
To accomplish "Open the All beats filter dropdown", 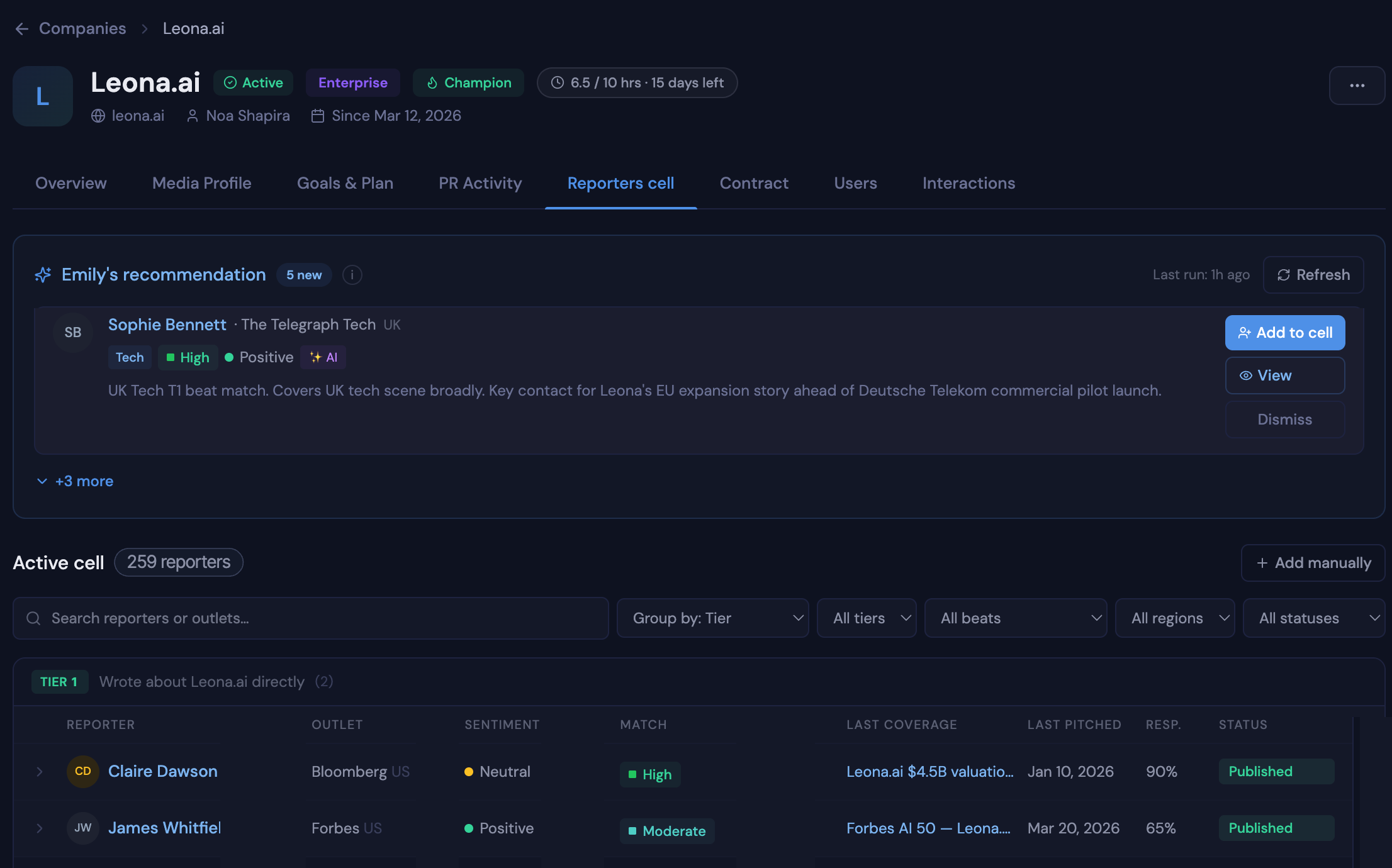I will (x=1016, y=618).
